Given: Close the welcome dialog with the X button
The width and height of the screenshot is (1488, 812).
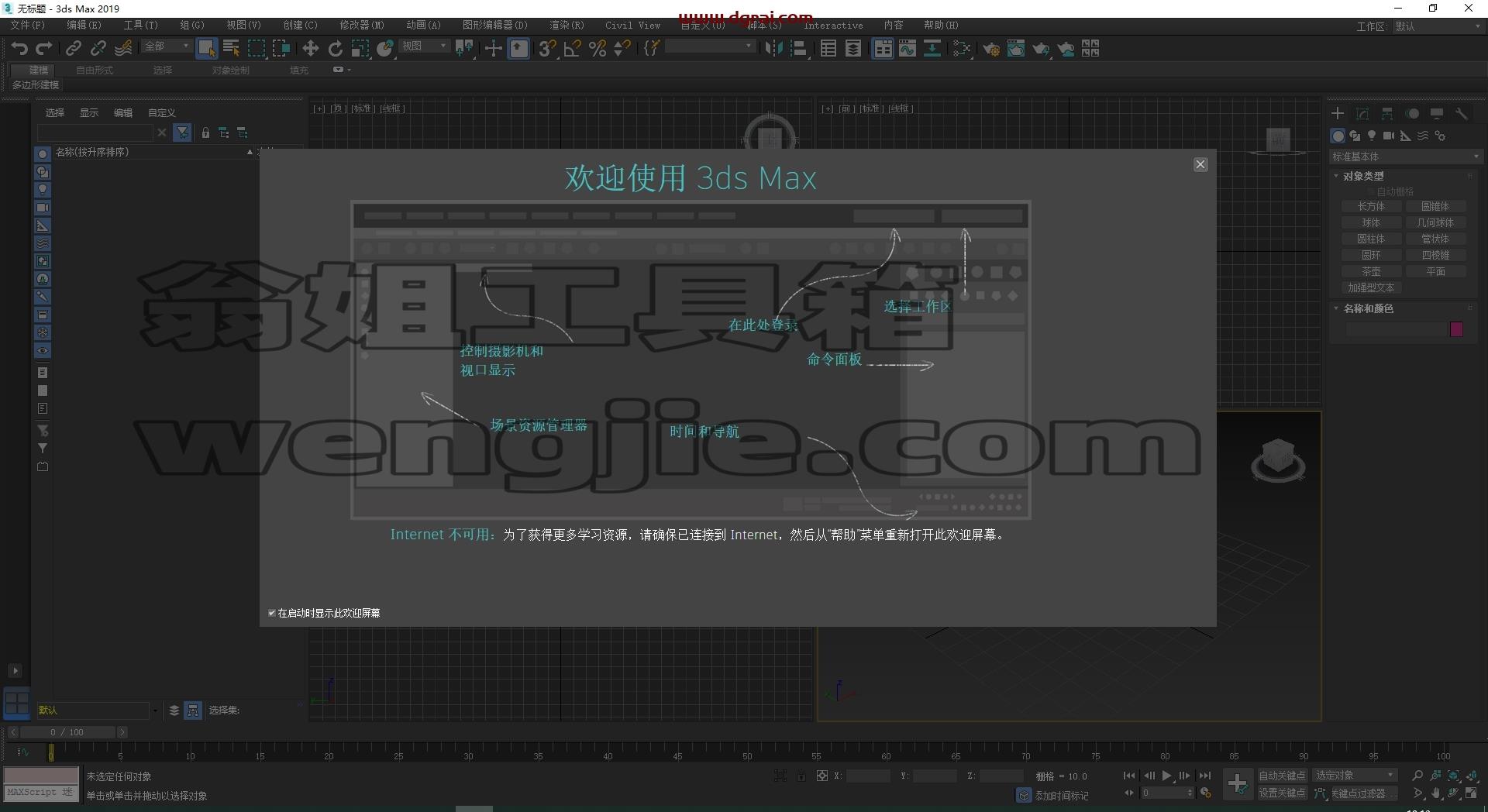Looking at the screenshot, I should point(1200,164).
